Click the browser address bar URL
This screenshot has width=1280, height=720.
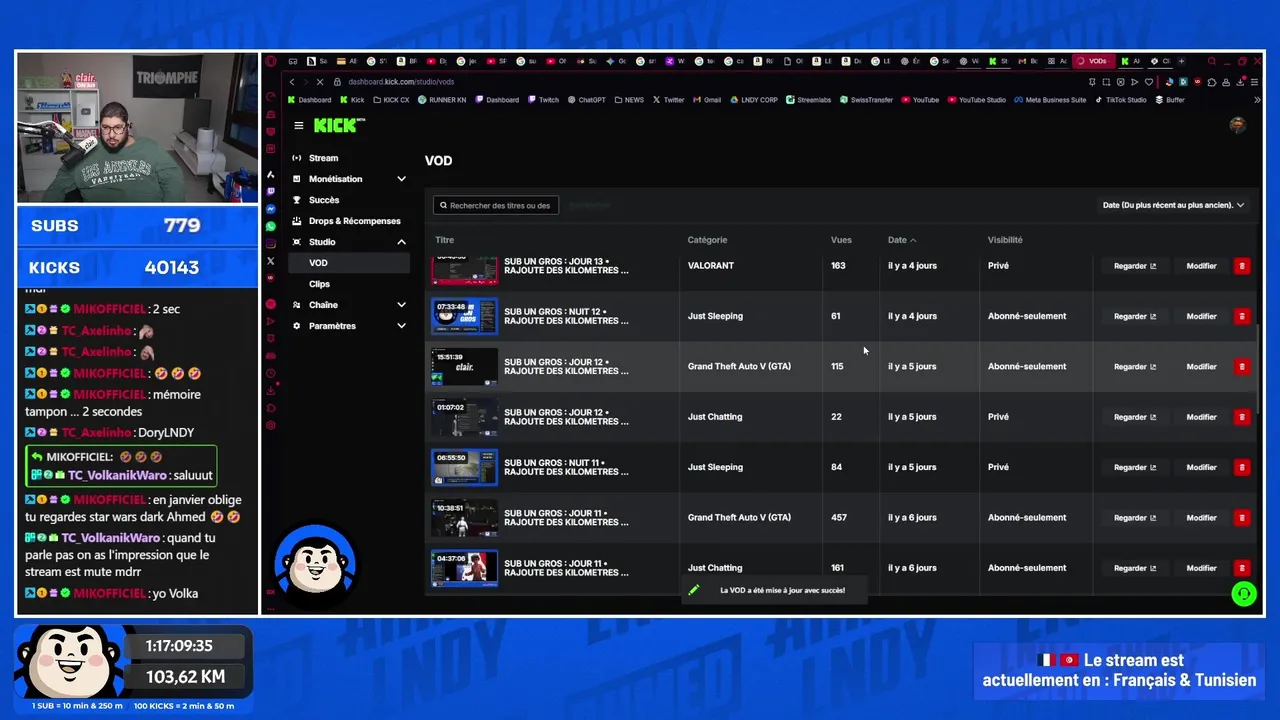coord(401,82)
